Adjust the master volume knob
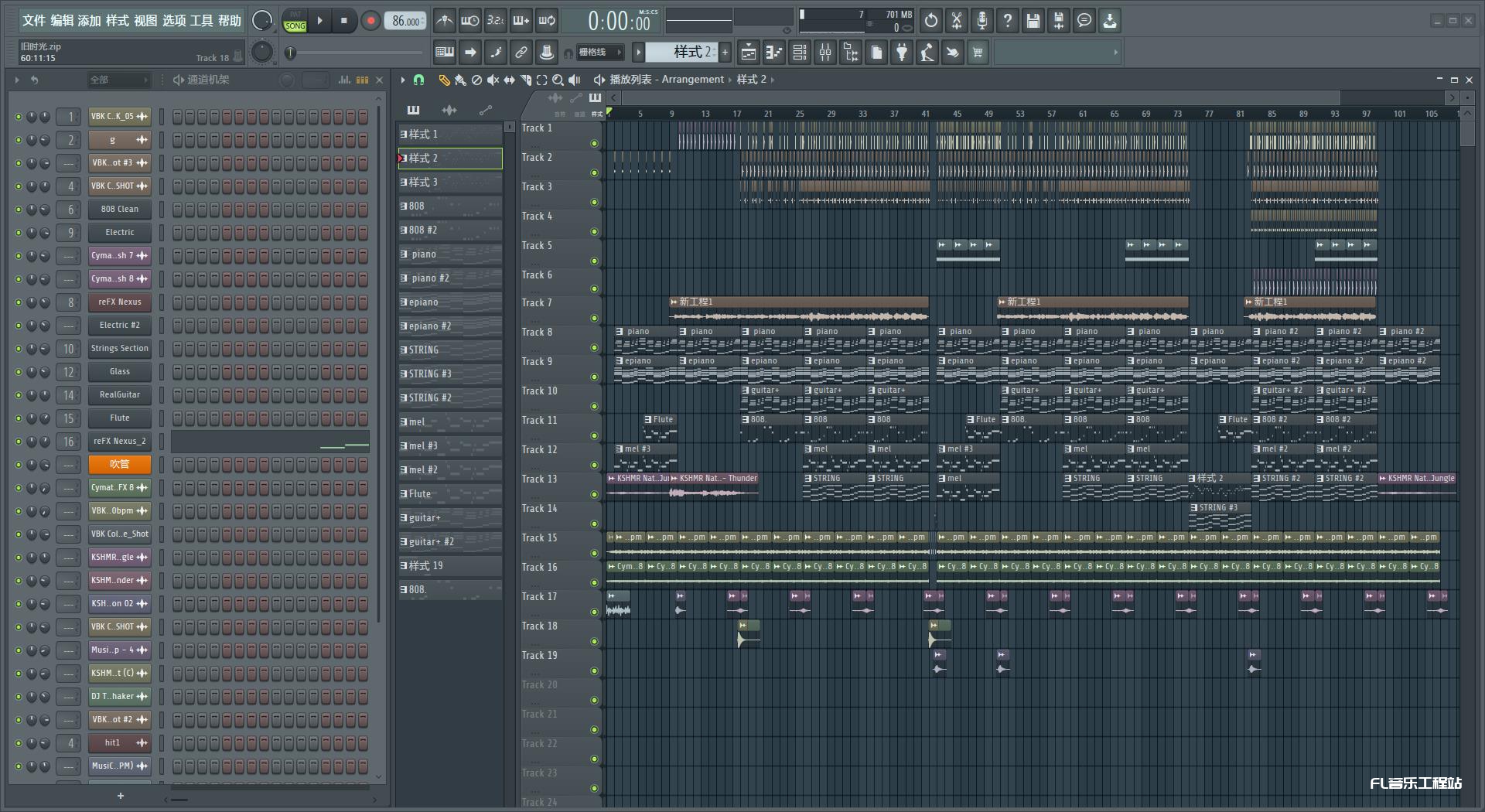Image resolution: width=1485 pixels, height=812 pixels. click(x=262, y=21)
